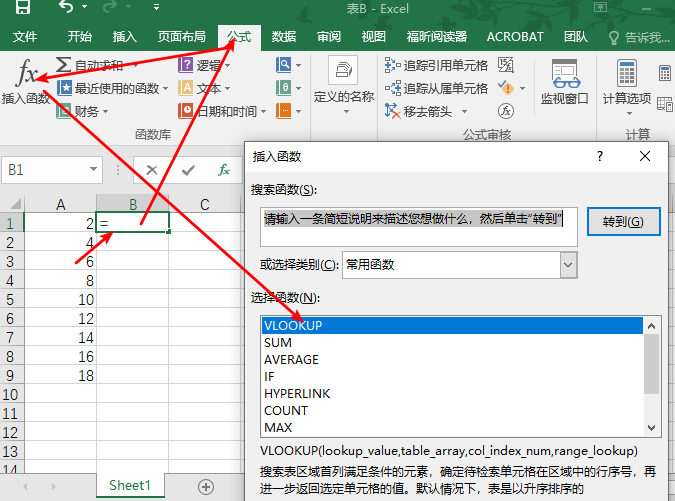
Task: Expand the Error Checking dropdown arrow
Action: point(522,89)
